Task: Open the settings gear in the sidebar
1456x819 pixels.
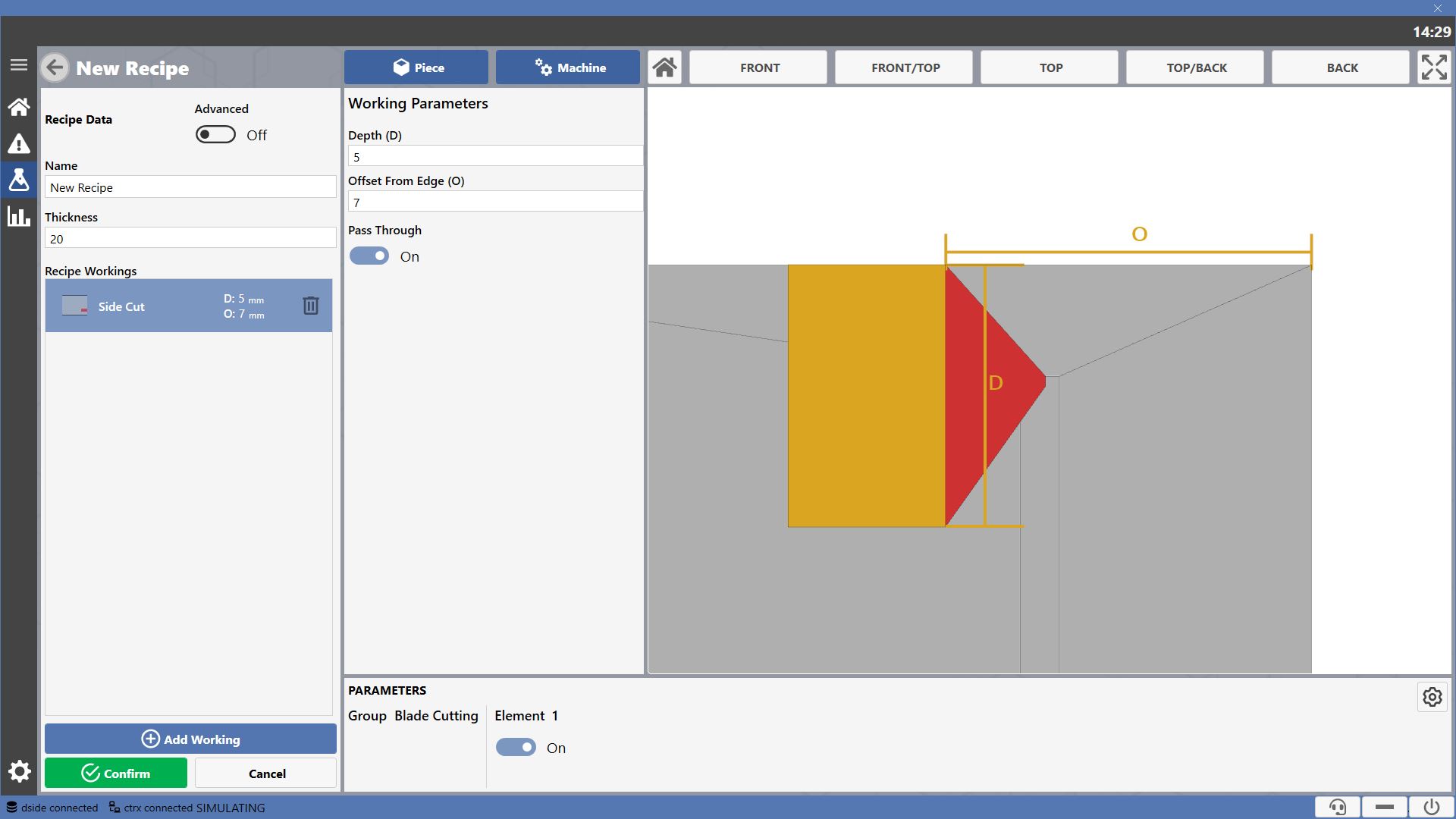Action: point(19,772)
